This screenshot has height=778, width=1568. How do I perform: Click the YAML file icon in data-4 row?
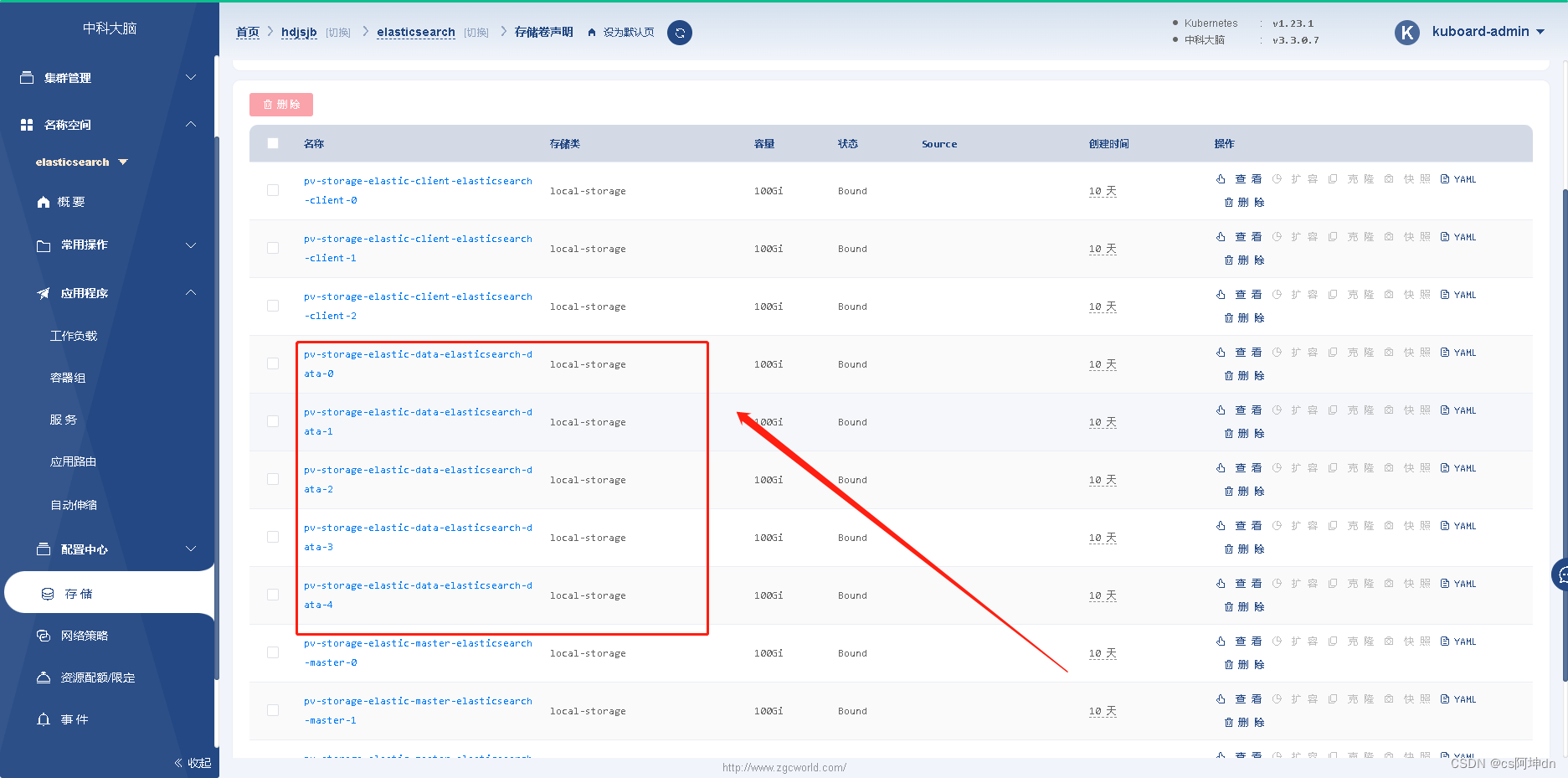tap(1445, 584)
